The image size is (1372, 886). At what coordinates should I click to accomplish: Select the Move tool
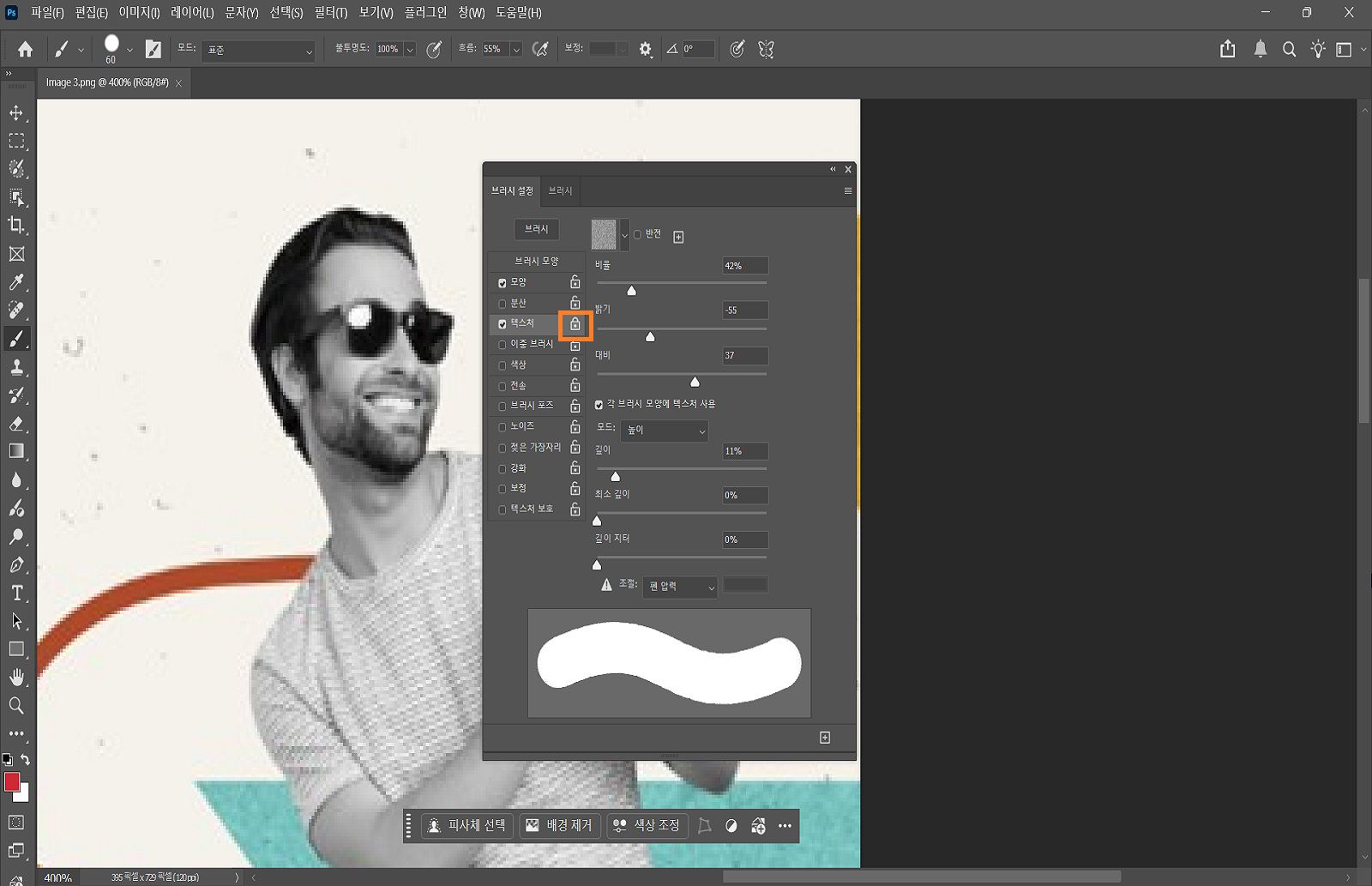pos(16,113)
